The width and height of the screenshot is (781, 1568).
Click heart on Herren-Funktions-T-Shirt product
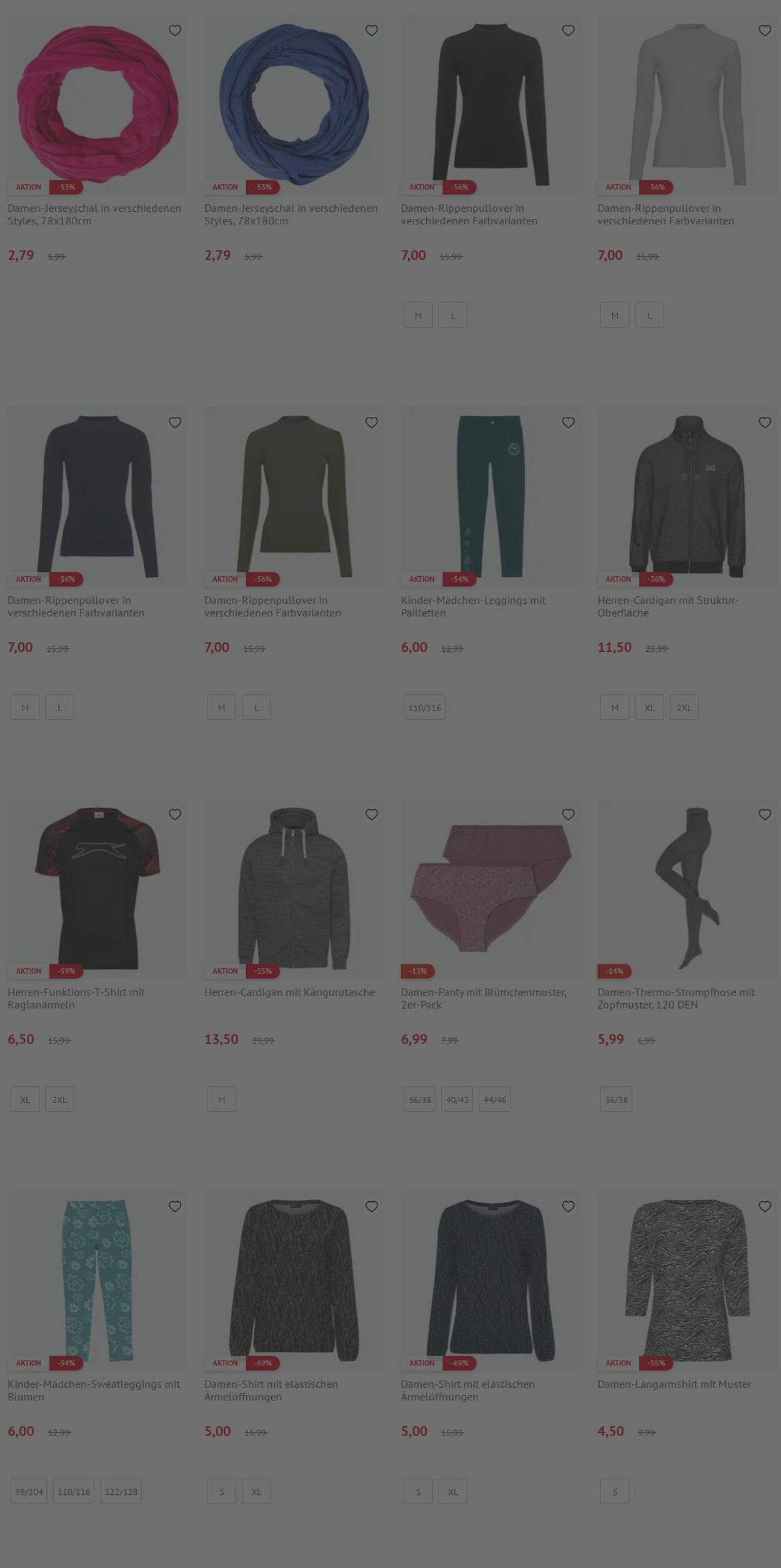click(x=175, y=814)
